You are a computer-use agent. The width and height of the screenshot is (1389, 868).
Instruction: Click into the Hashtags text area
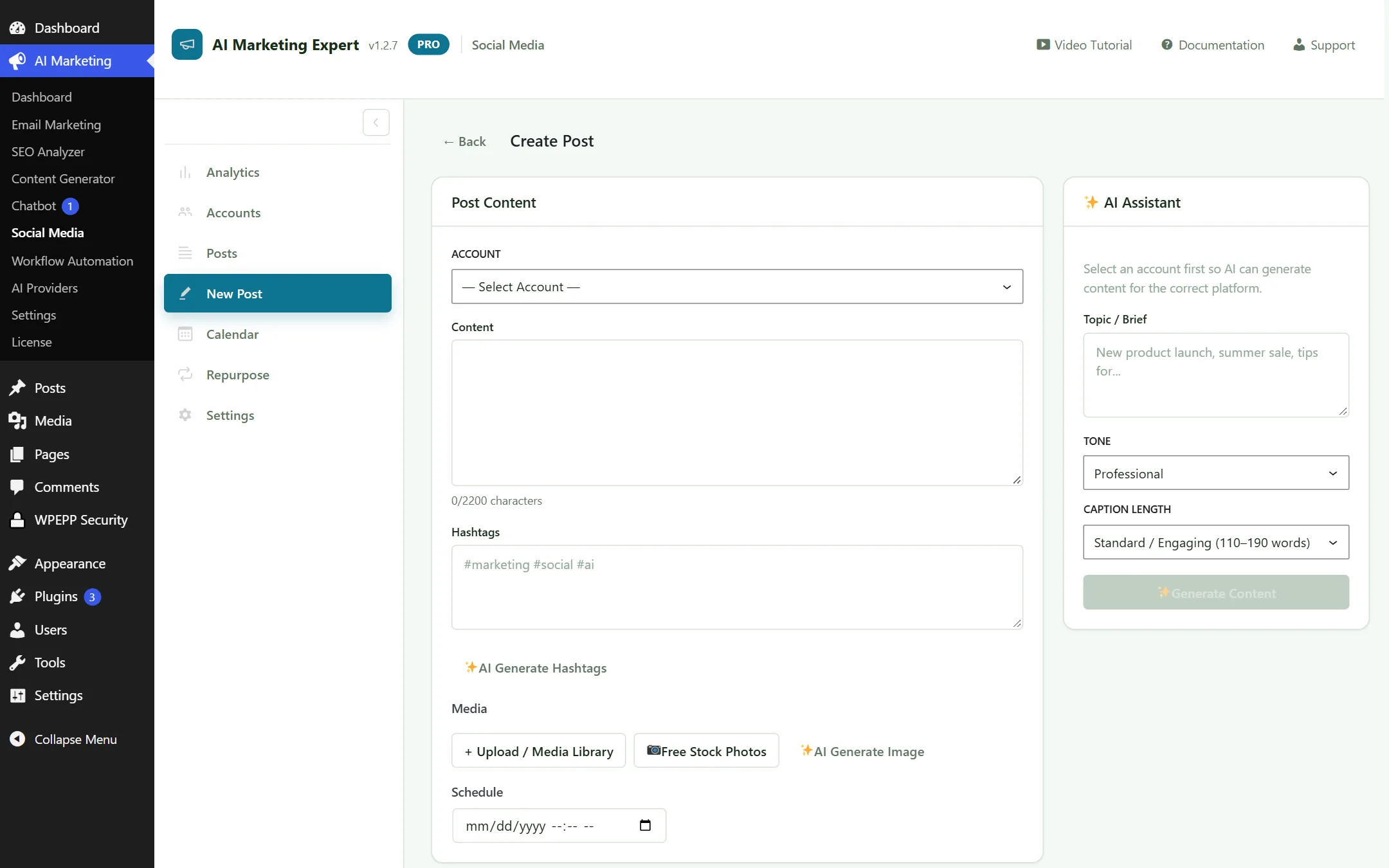click(737, 587)
